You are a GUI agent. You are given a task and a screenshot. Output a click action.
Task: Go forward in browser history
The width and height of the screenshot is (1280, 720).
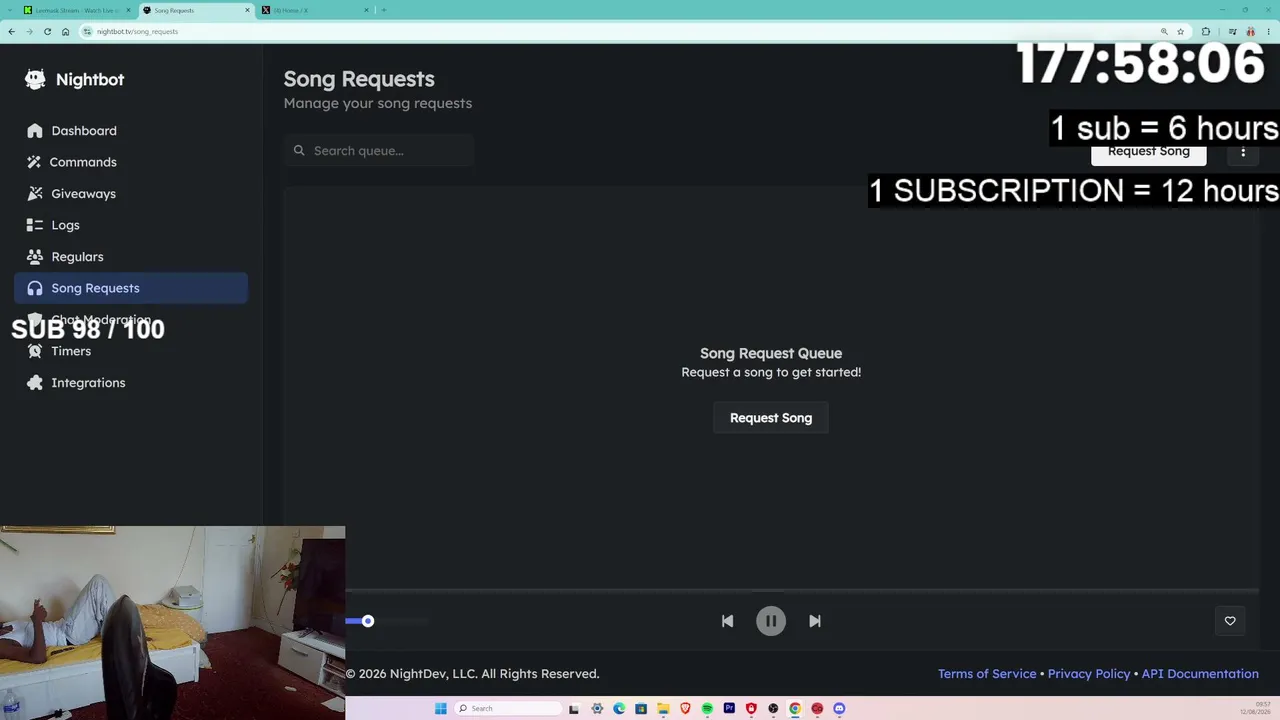tap(29, 32)
